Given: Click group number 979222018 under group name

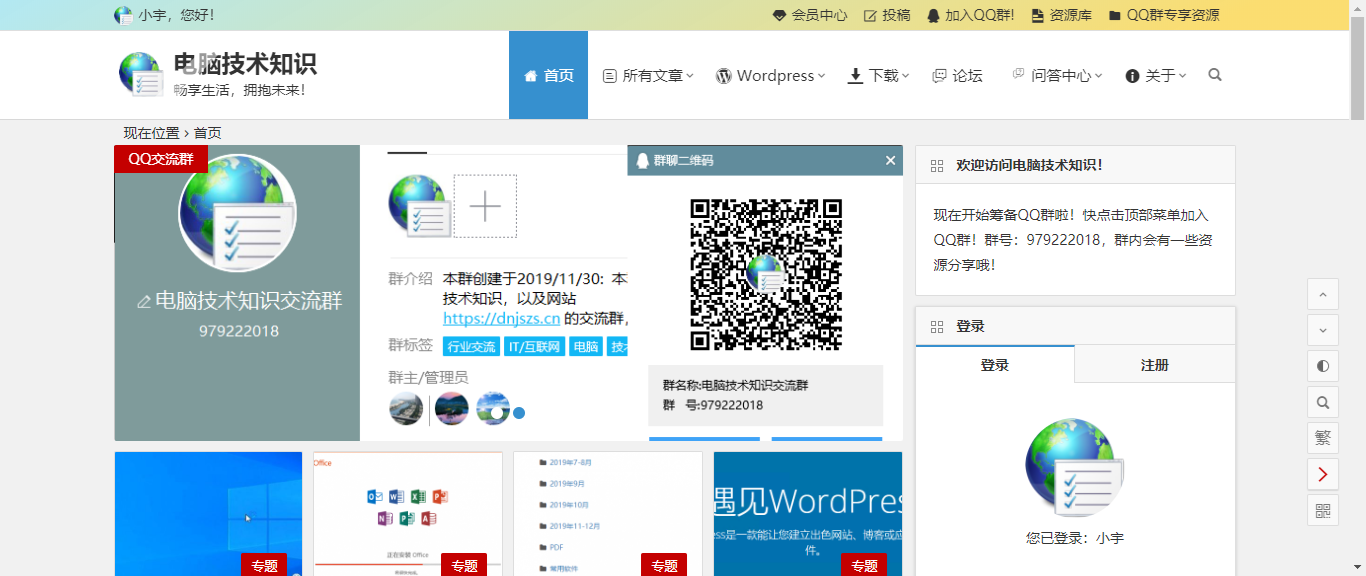Looking at the screenshot, I should pyautogui.click(x=238, y=331).
